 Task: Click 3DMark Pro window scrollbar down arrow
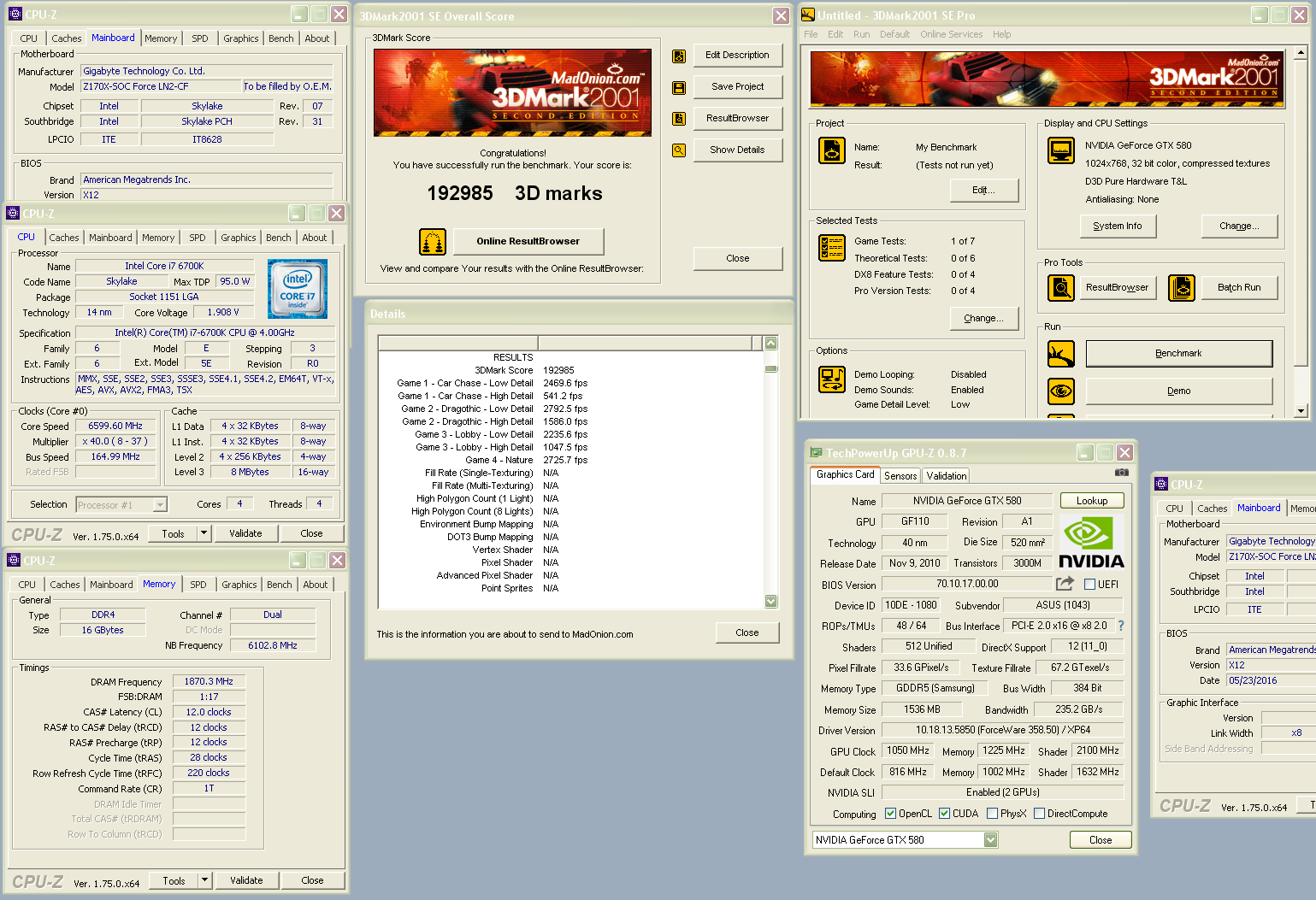(x=1301, y=411)
